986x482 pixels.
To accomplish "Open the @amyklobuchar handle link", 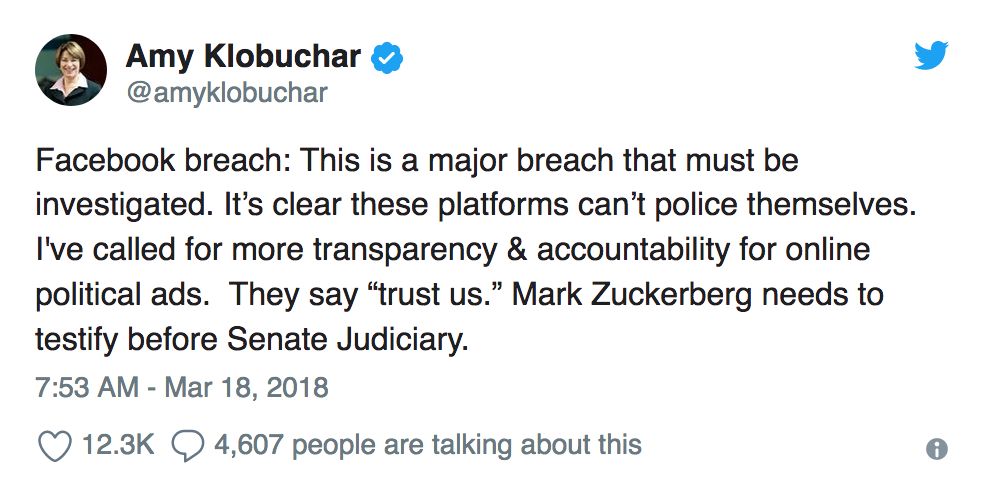I will click(227, 93).
